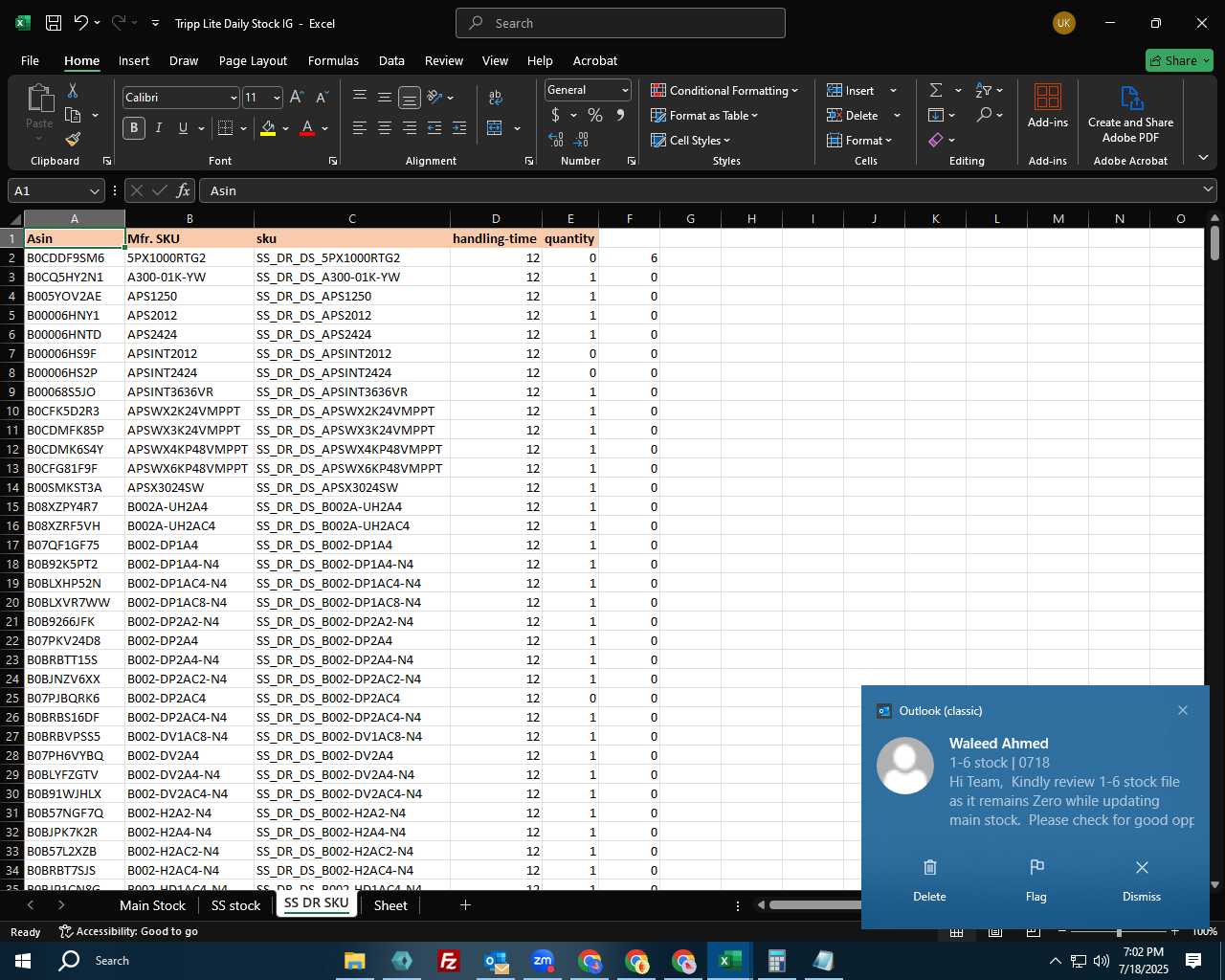The width and height of the screenshot is (1225, 980).
Task: Toggle Underline formatting
Action: pos(183,127)
